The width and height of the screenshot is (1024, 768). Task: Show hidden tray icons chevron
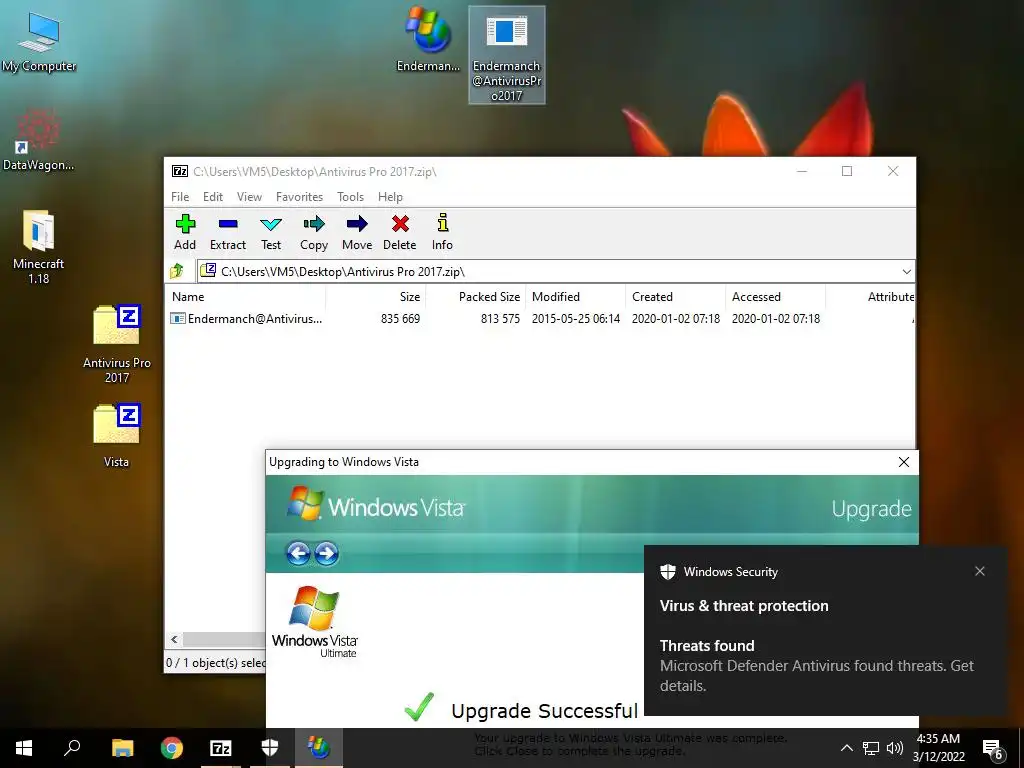tap(846, 748)
